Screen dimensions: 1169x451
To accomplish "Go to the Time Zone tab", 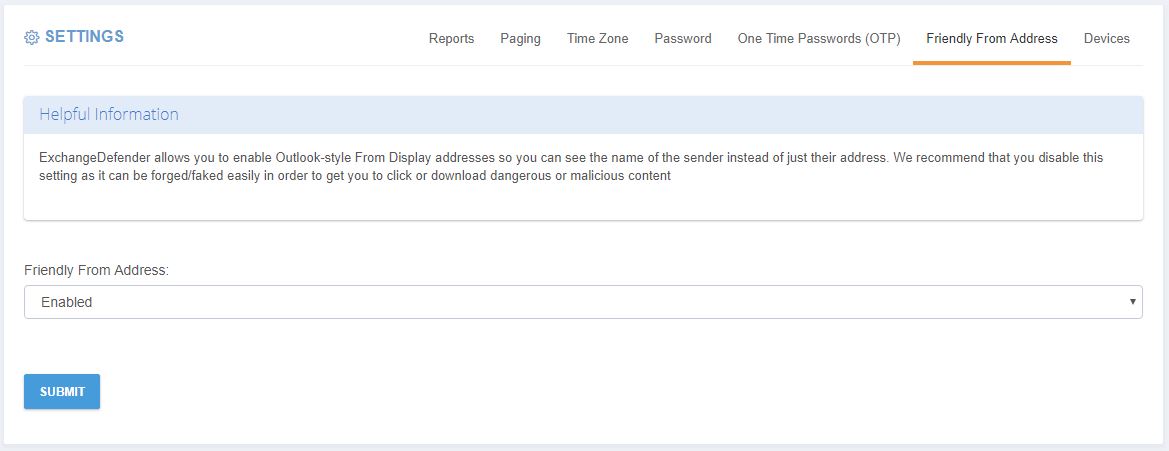I will pos(597,39).
